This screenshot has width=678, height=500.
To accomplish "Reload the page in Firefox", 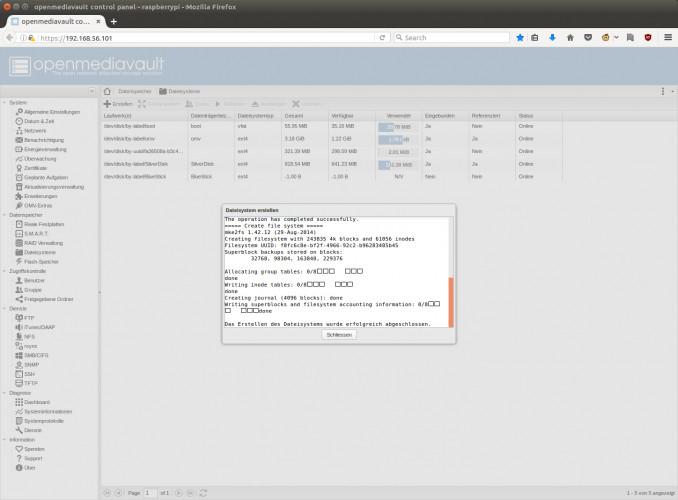I will click(x=382, y=38).
